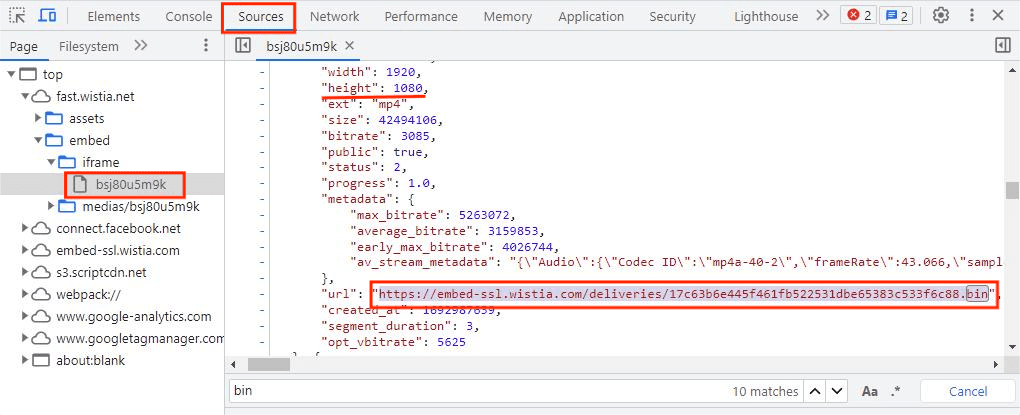The image size is (1020, 415).
Task: Expand the medias/bsj80u5m9k folder
Action: pos(51,206)
